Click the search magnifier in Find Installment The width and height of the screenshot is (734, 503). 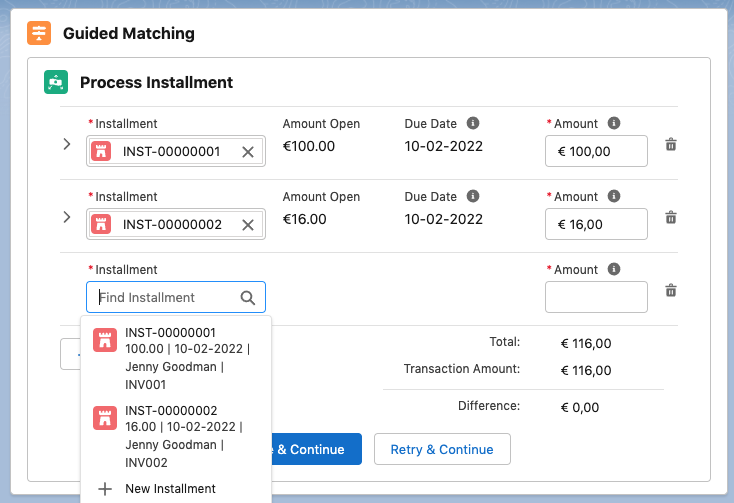pos(248,297)
